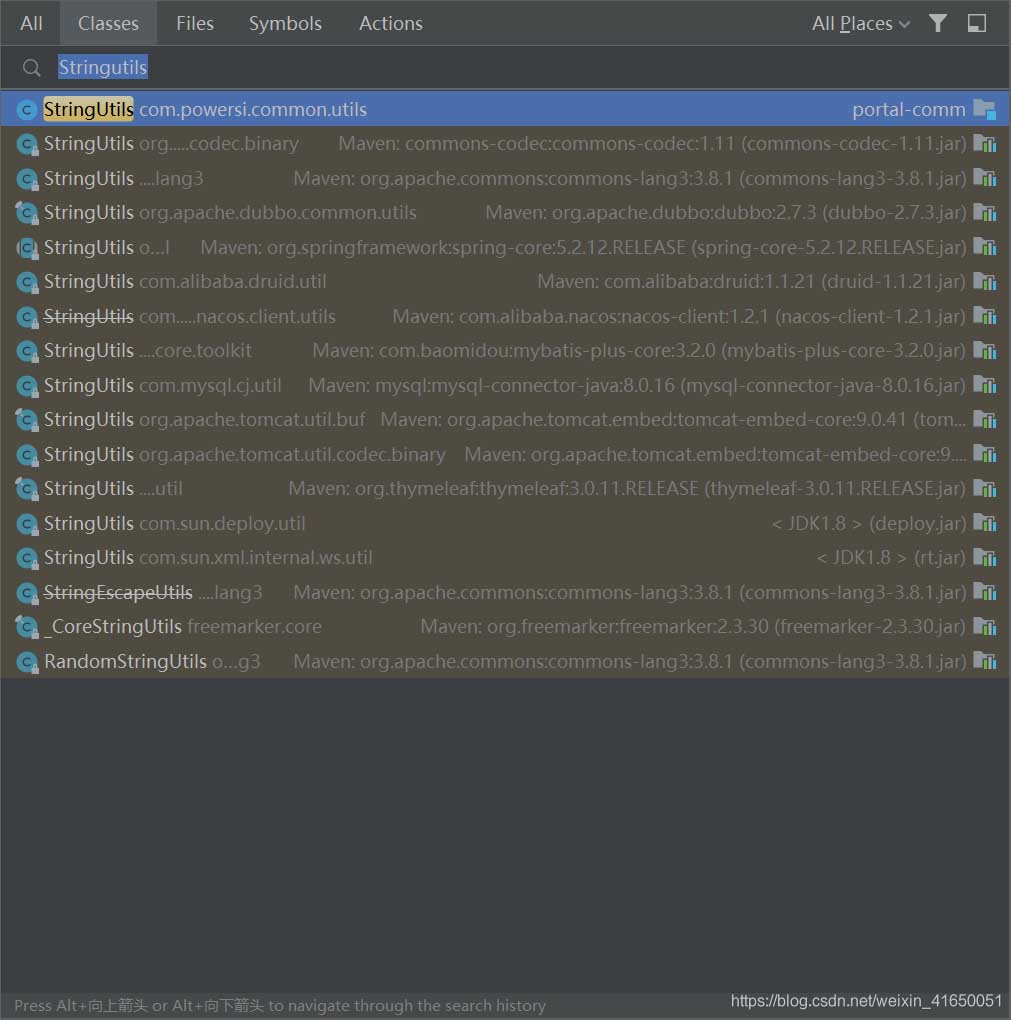Click class icon of com.powersi.common.utils StringUtils
The image size is (1011, 1020).
coord(27,110)
